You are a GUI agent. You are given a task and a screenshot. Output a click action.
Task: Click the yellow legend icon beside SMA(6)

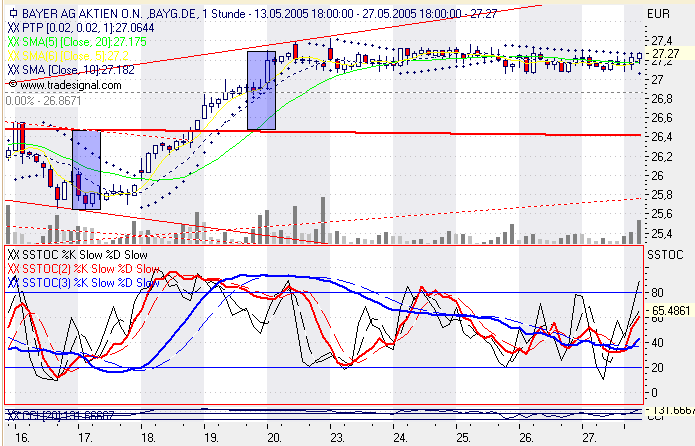click(x=14, y=56)
